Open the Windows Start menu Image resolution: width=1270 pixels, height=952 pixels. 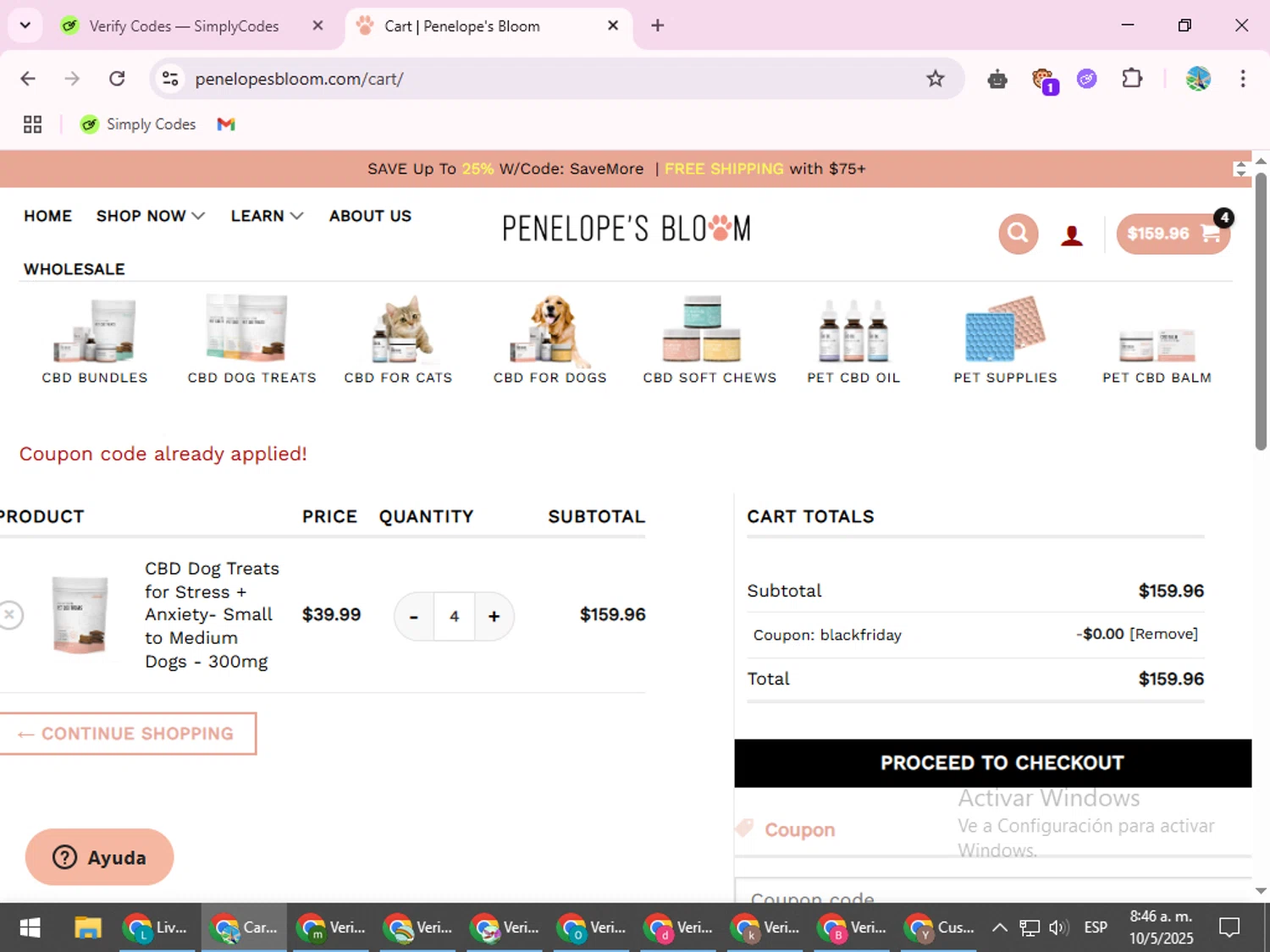coord(30,928)
